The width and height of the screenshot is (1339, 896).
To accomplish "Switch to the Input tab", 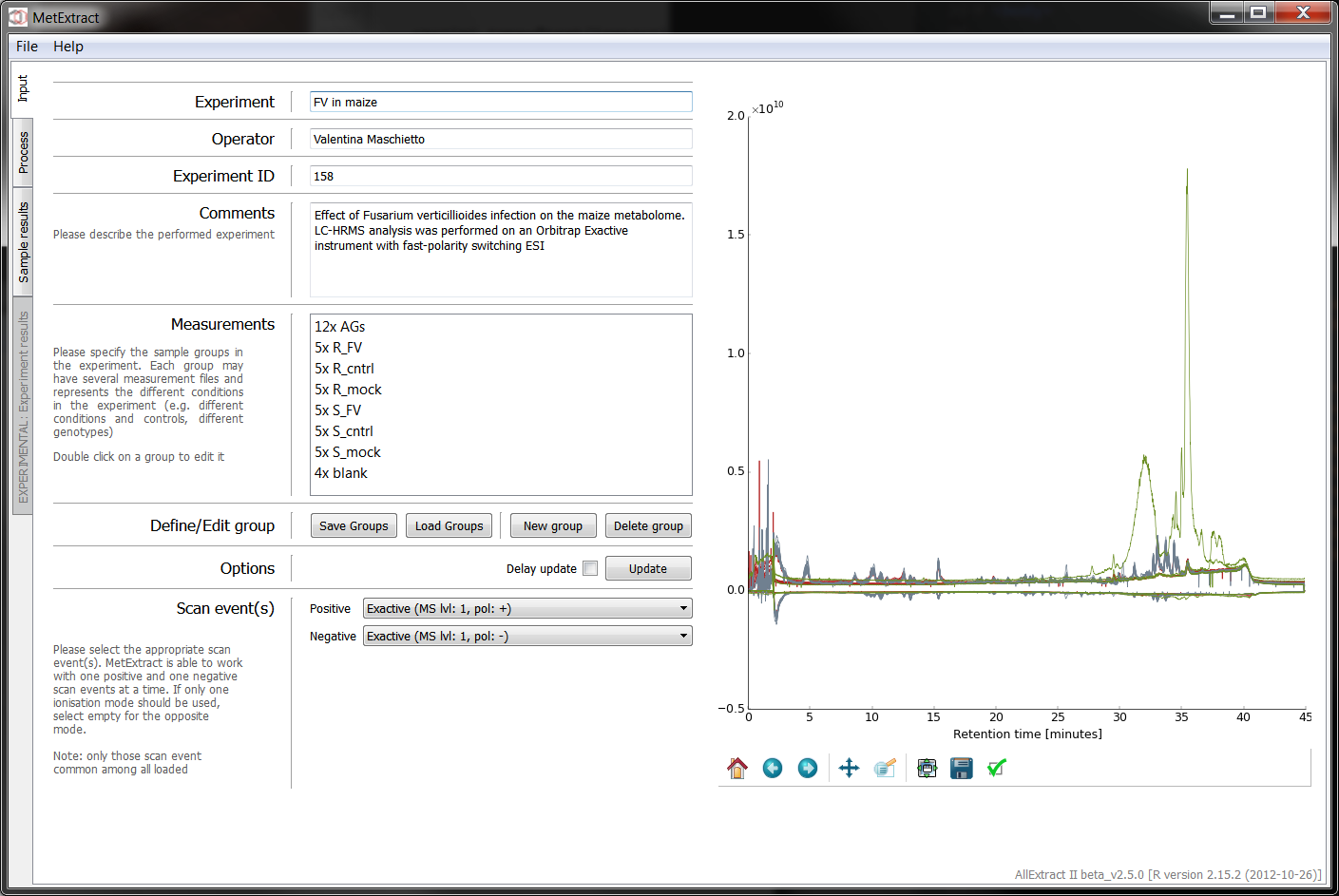I will pos(23,89).
